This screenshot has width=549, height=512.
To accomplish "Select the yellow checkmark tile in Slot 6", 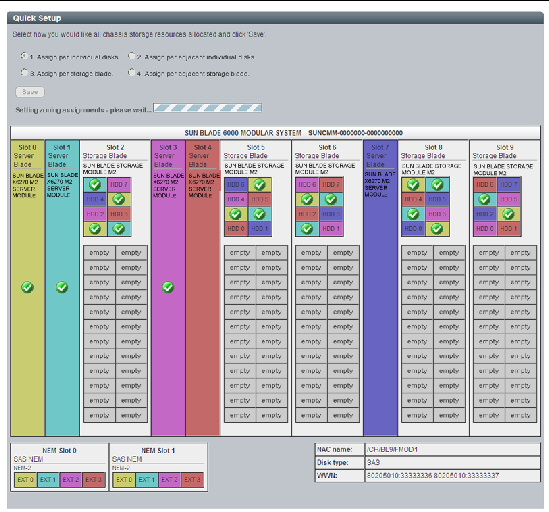I will coord(307,199).
